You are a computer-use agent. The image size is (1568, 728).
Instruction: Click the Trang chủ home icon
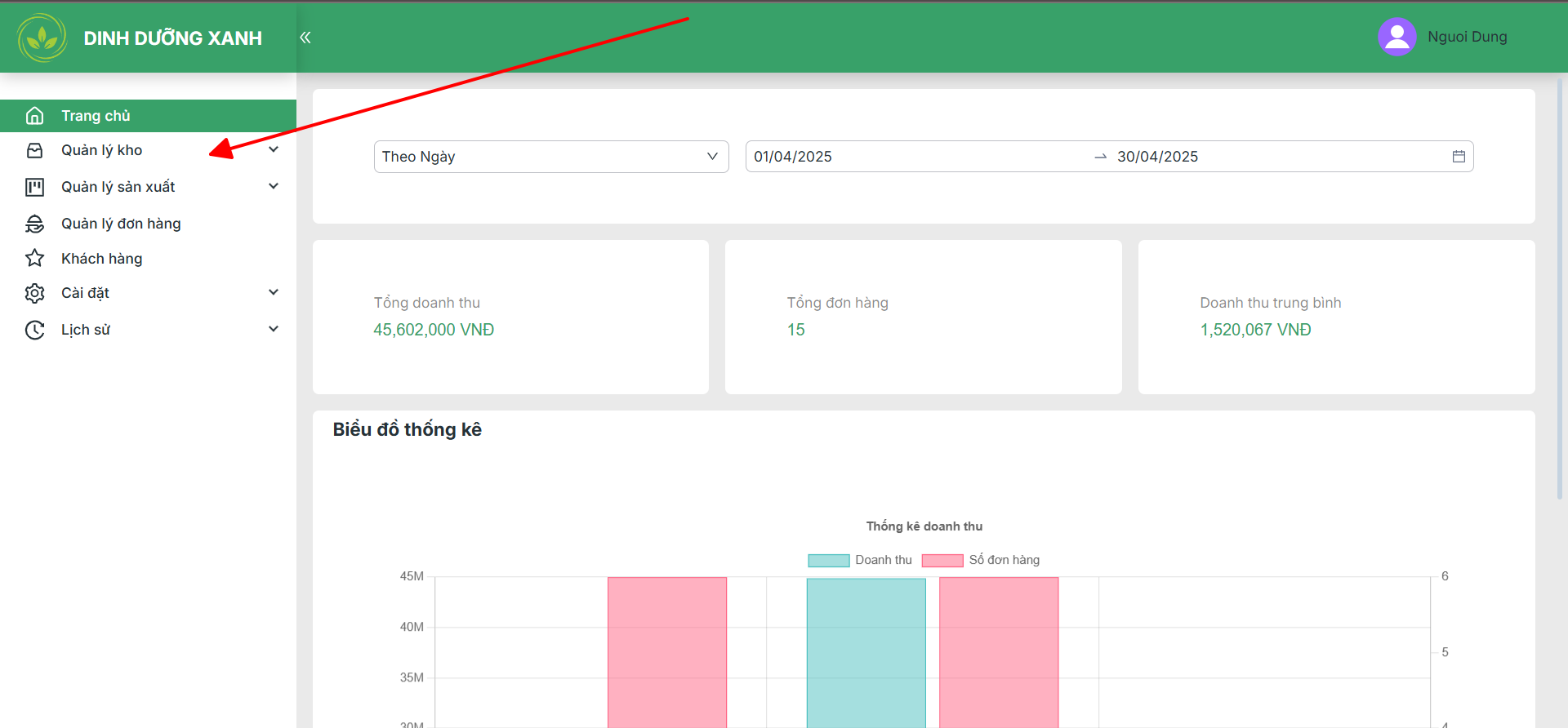coord(34,116)
